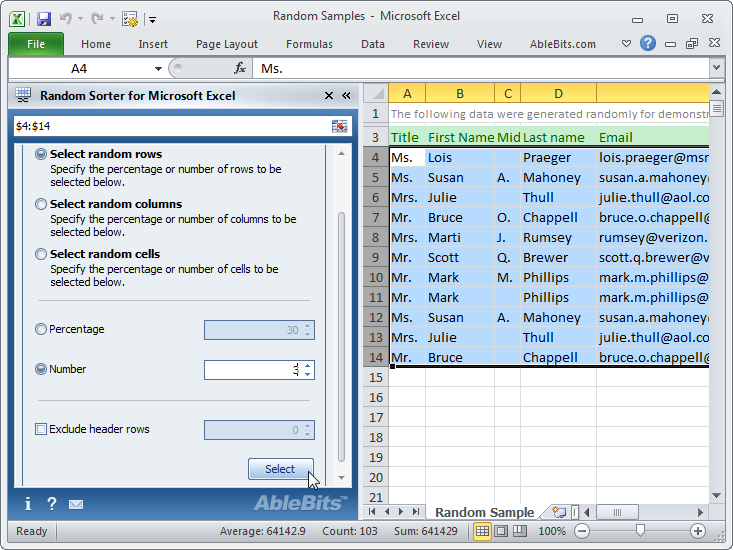The image size is (733, 550).
Task: Choose the Select random cells option
Action: 41,254
